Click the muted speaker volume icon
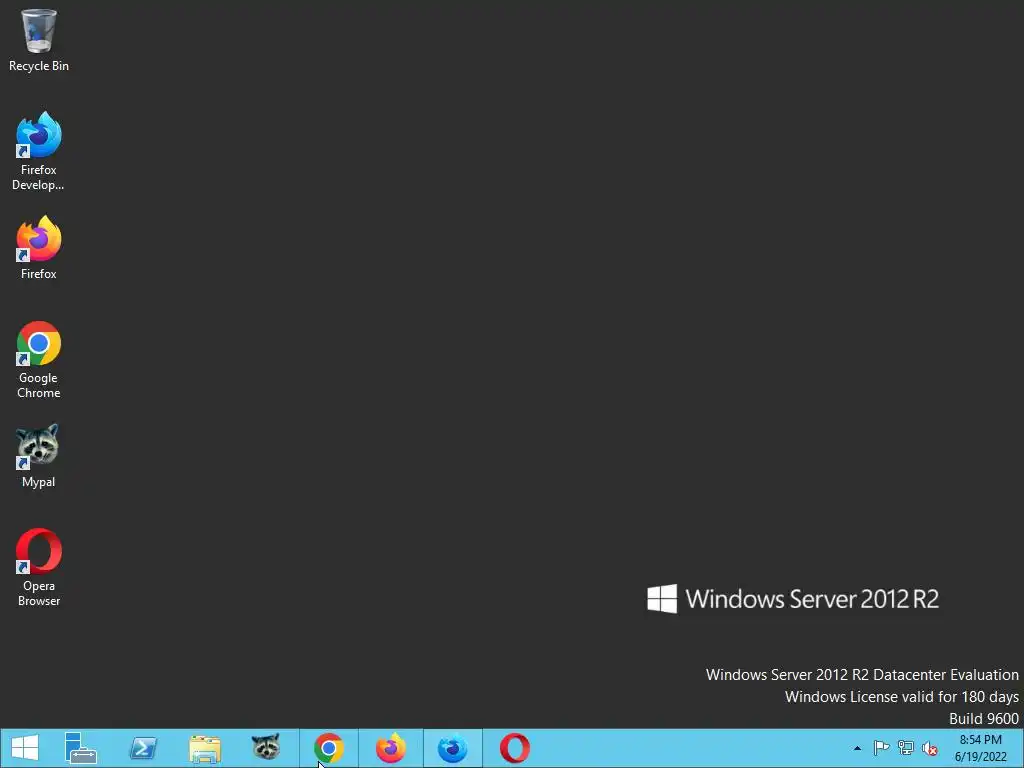Image resolution: width=1024 pixels, height=768 pixels. 930,748
